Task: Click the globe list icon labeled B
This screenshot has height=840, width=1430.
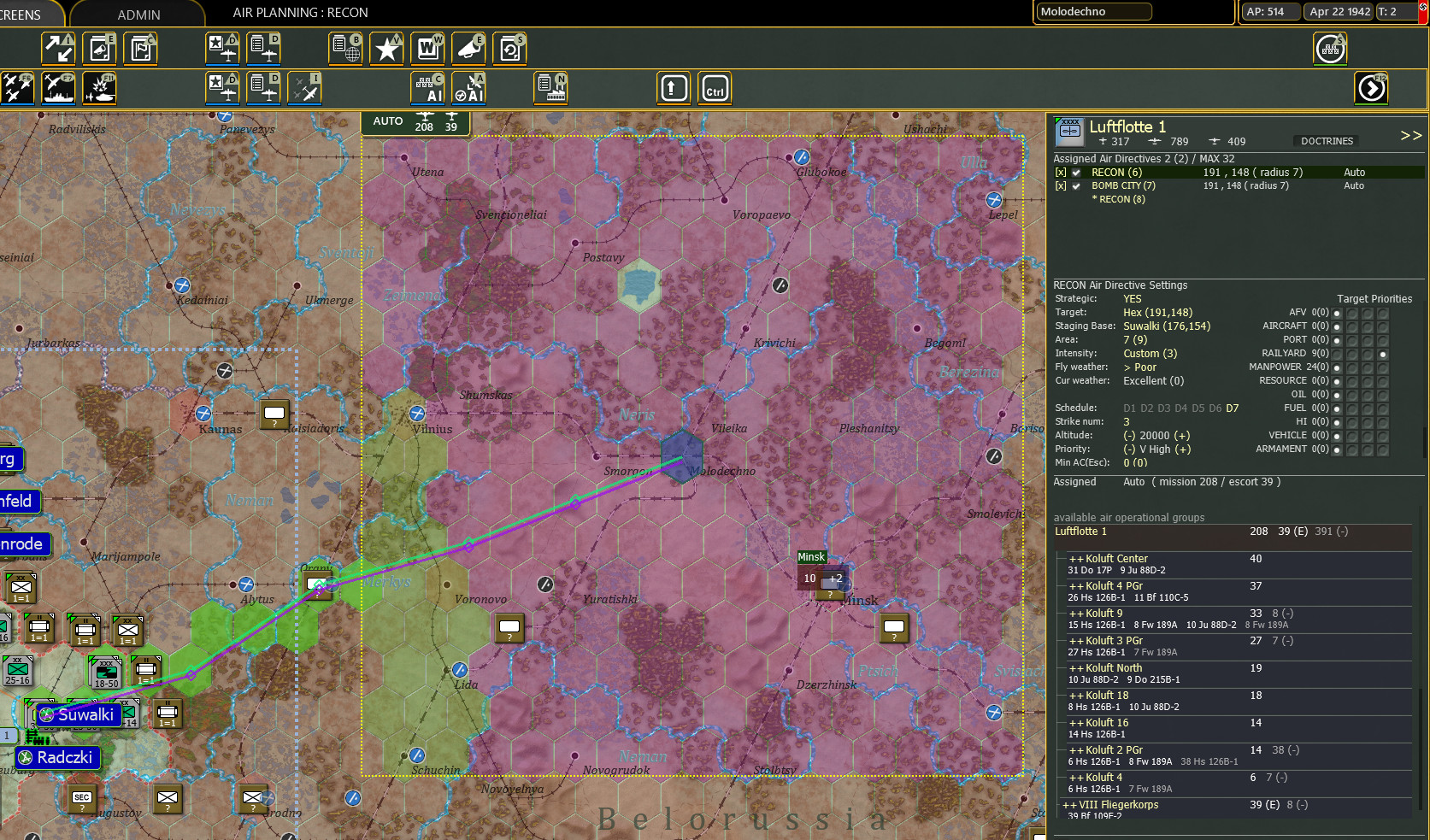Action: (346, 49)
